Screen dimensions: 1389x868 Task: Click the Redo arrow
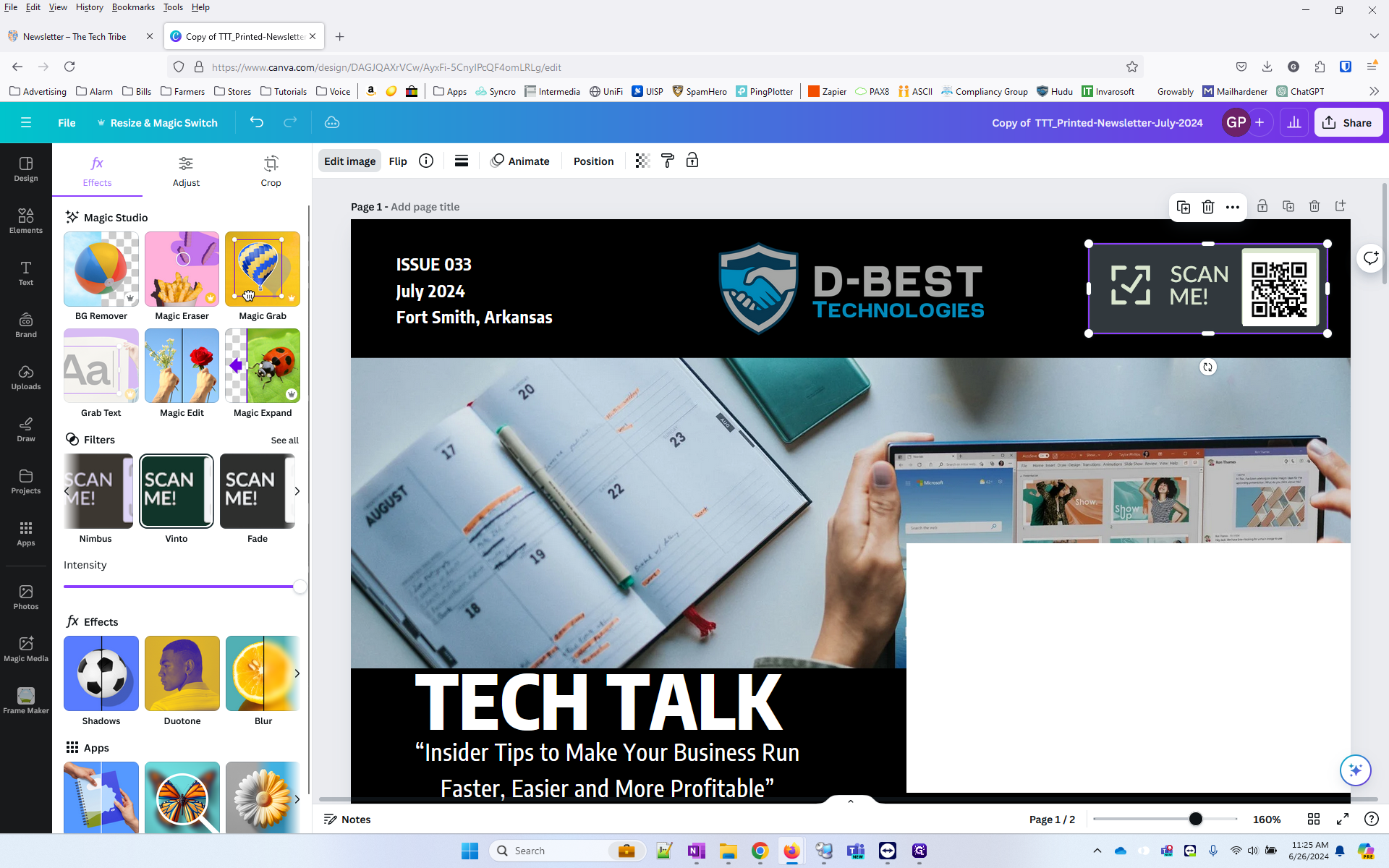pyautogui.click(x=290, y=122)
